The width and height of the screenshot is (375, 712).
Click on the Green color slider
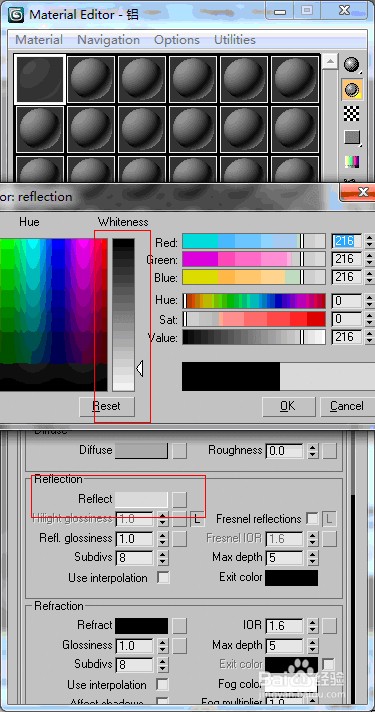[254, 259]
